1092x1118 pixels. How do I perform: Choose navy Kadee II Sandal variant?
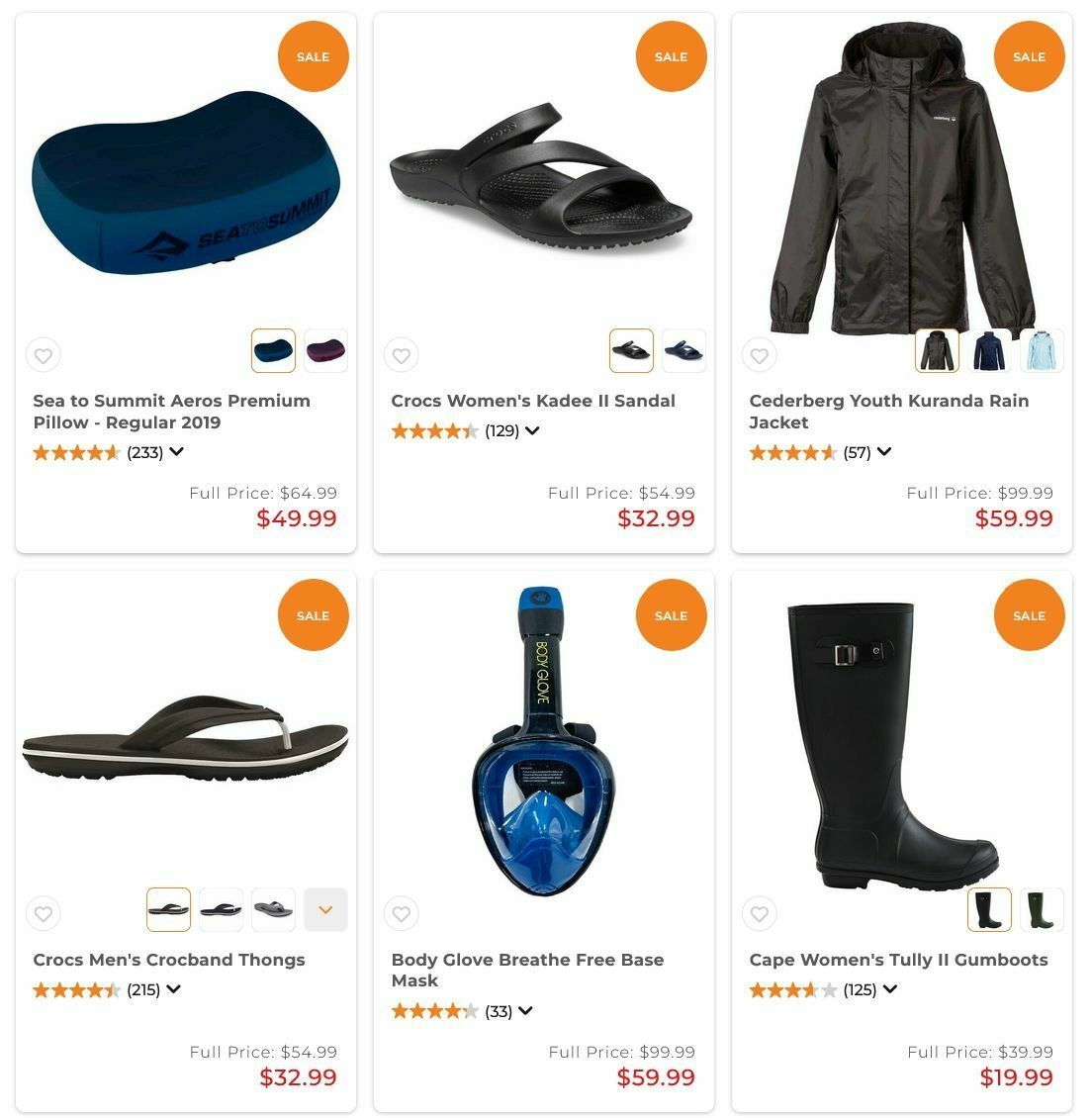pos(683,351)
